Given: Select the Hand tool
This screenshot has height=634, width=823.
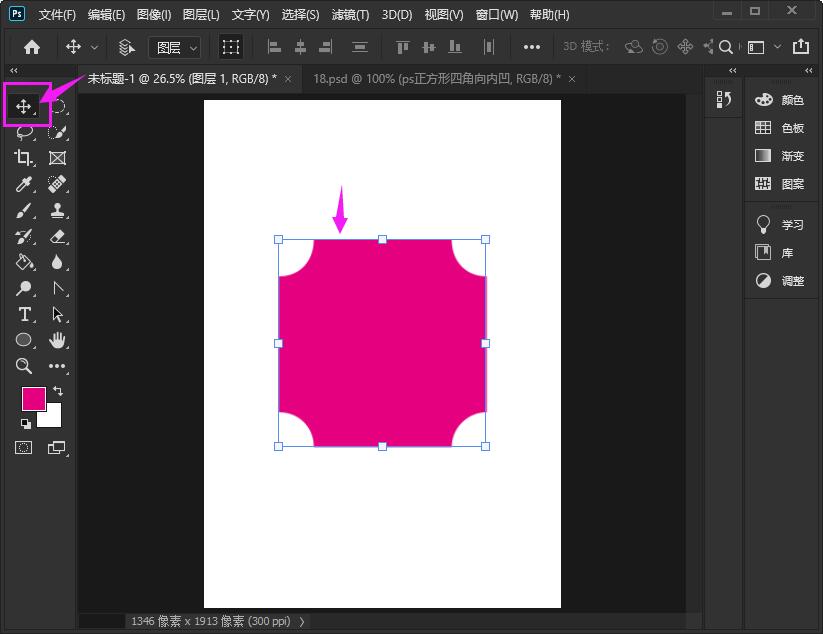Looking at the screenshot, I should pyautogui.click(x=57, y=340).
